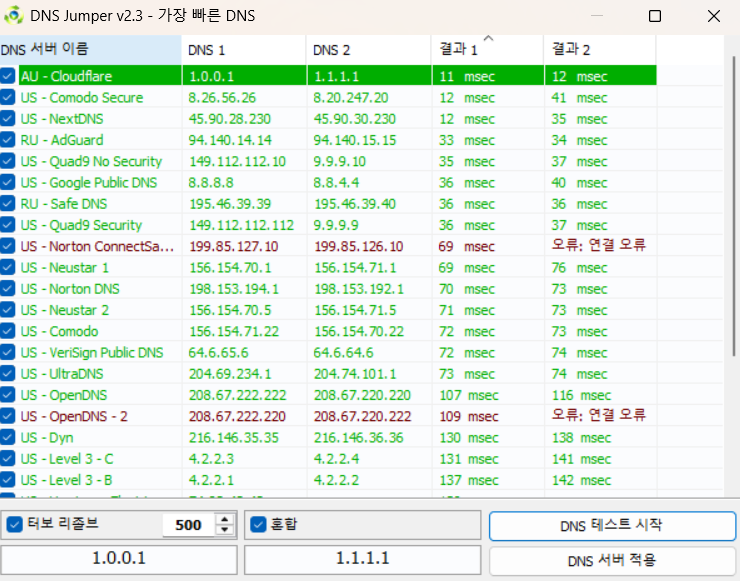The width and height of the screenshot is (740, 581).
Task: Uncheck the US - Level 3 - C checkbox
Action: (x=8, y=458)
